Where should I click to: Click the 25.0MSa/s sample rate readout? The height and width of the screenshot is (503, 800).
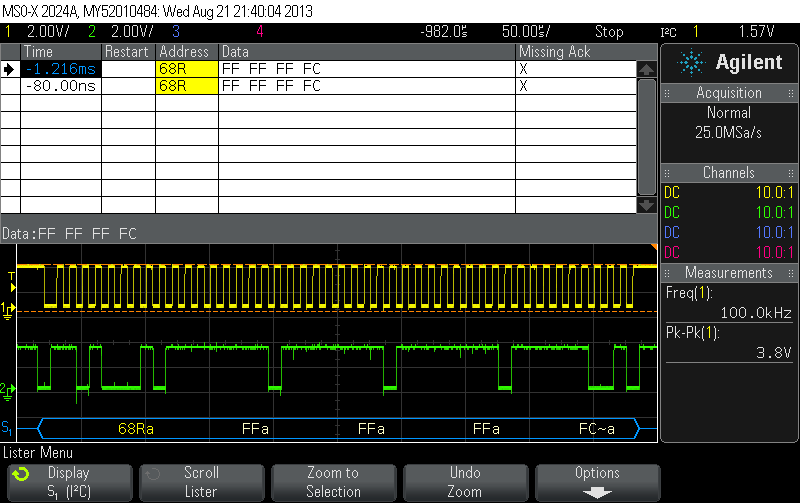pos(729,133)
